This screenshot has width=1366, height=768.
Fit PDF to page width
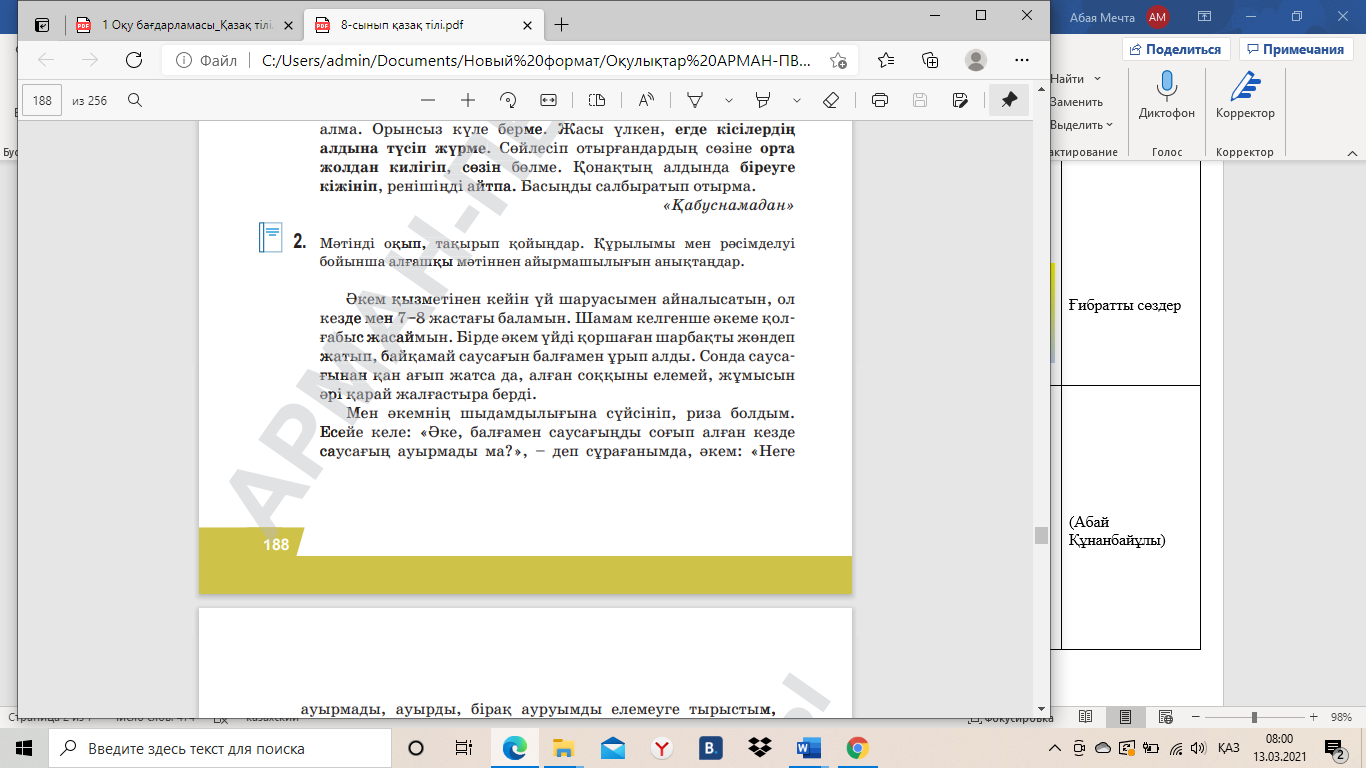(x=548, y=100)
